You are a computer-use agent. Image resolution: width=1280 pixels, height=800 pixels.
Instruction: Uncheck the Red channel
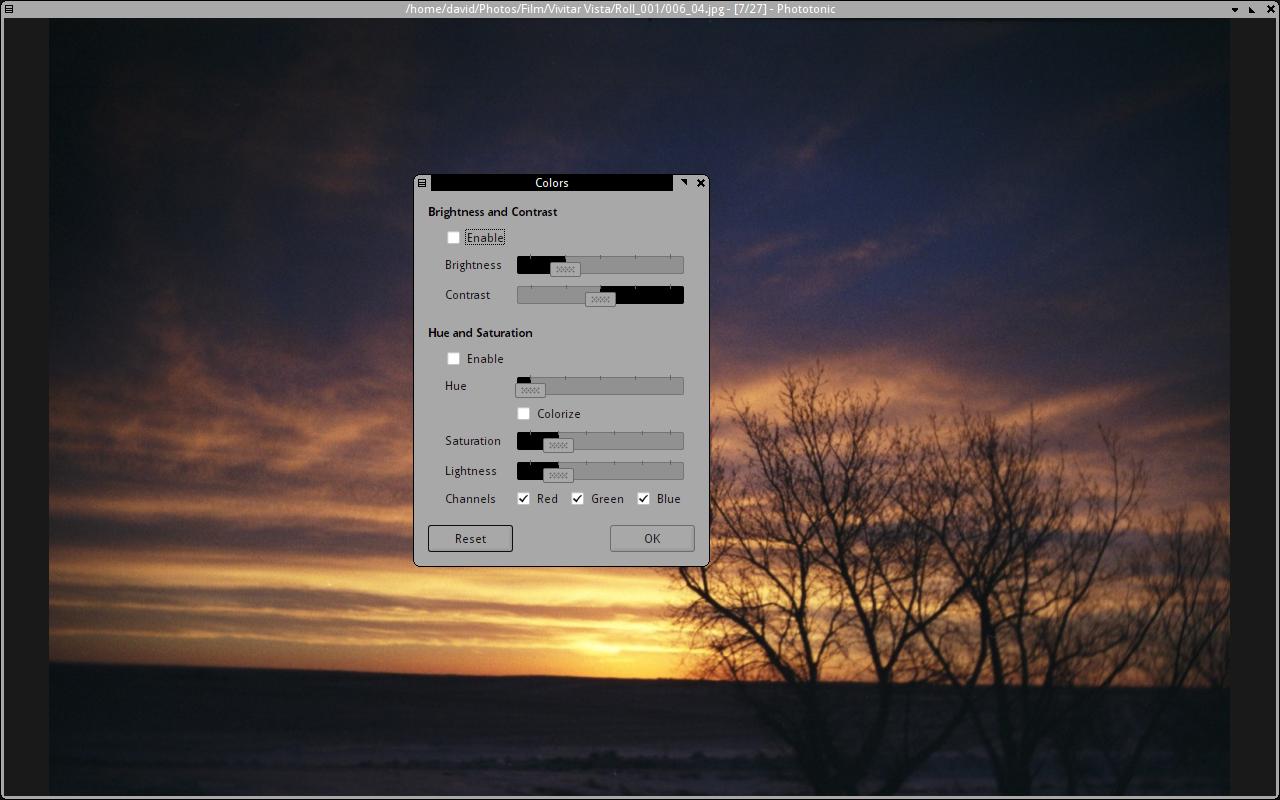[524, 499]
